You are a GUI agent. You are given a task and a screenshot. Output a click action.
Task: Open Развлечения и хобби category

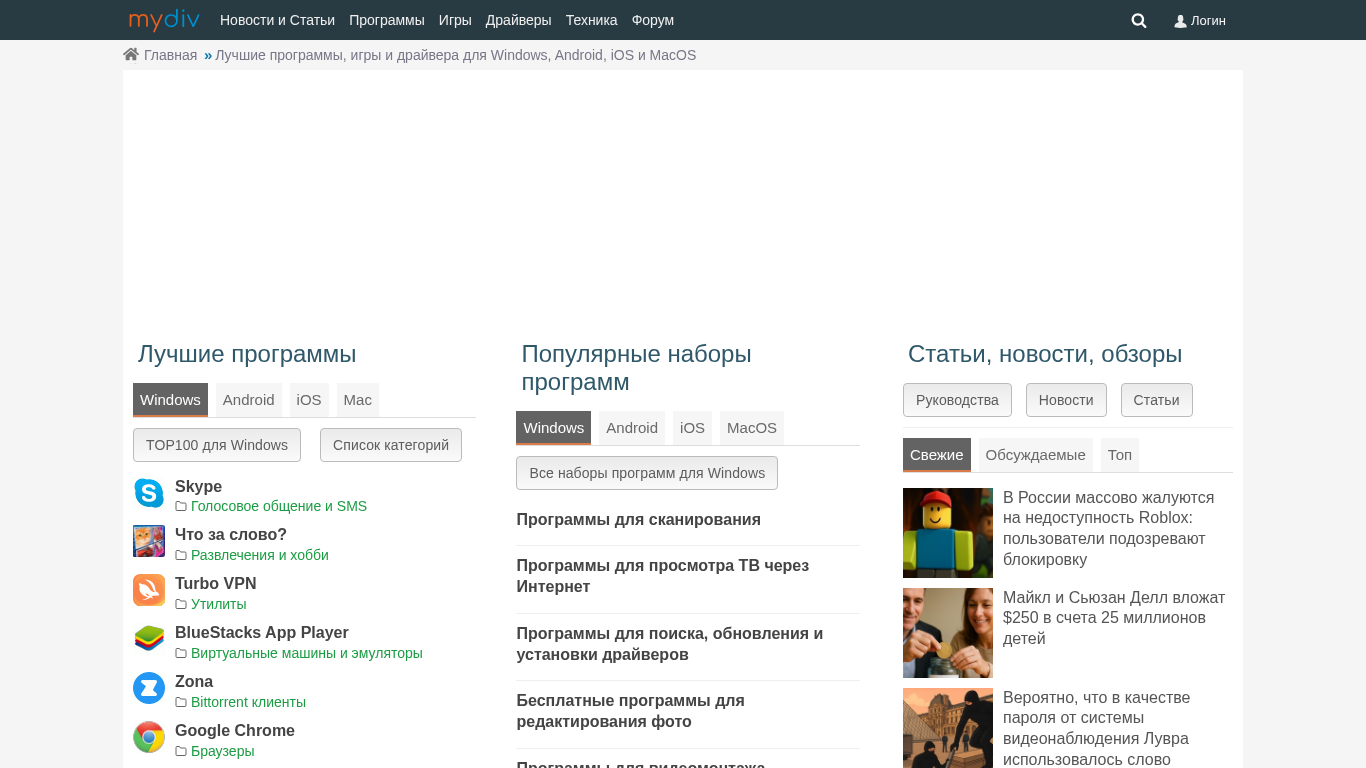[260, 555]
